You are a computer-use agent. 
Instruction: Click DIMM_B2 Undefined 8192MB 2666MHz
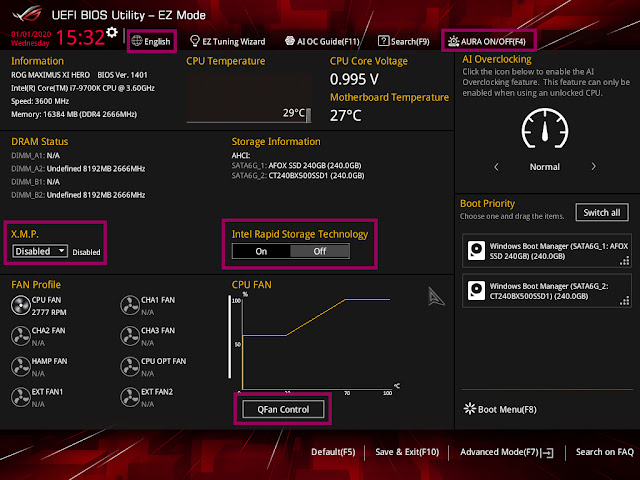[78, 195]
